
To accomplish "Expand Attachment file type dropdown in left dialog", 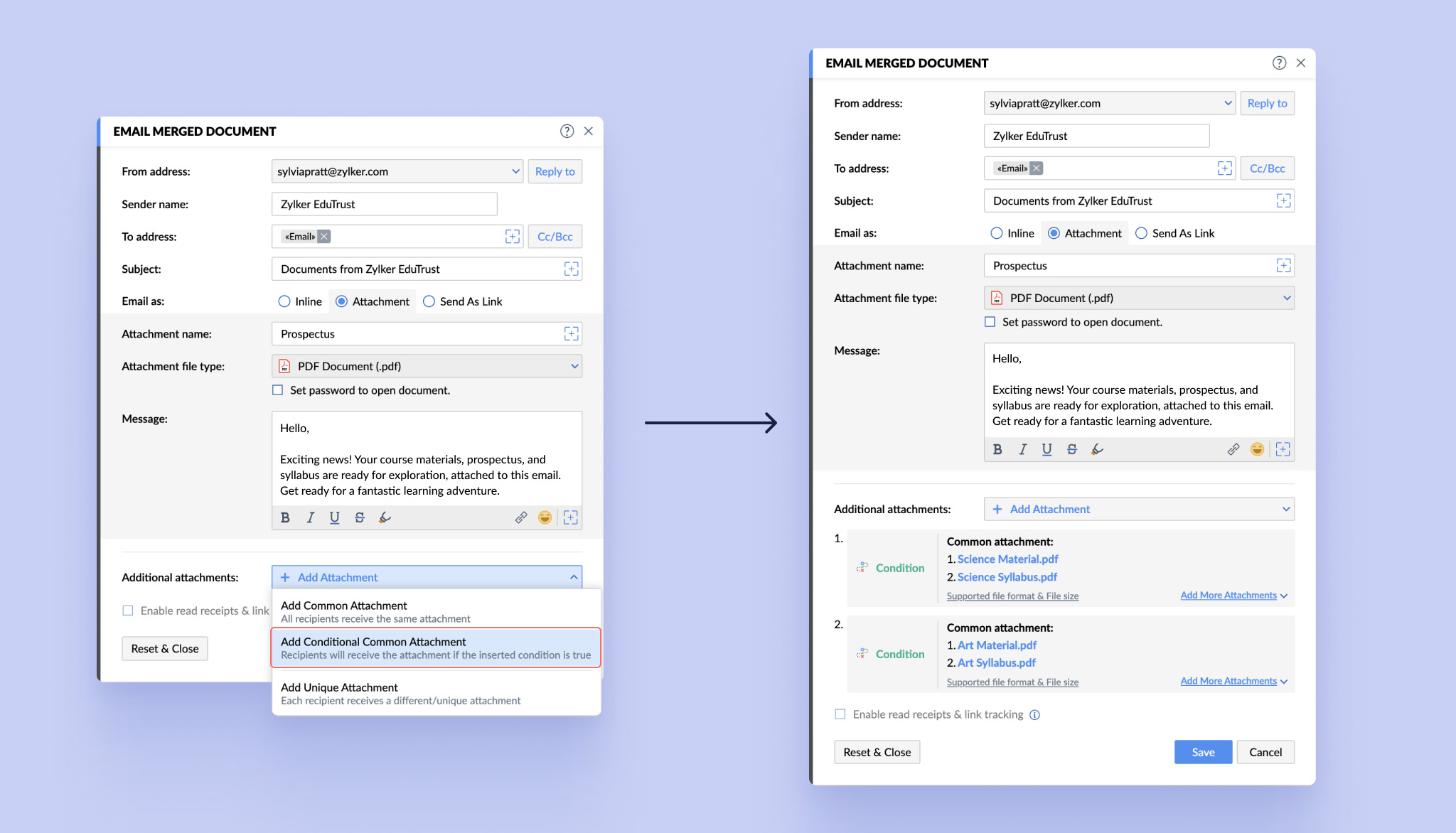I will click(427, 366).
